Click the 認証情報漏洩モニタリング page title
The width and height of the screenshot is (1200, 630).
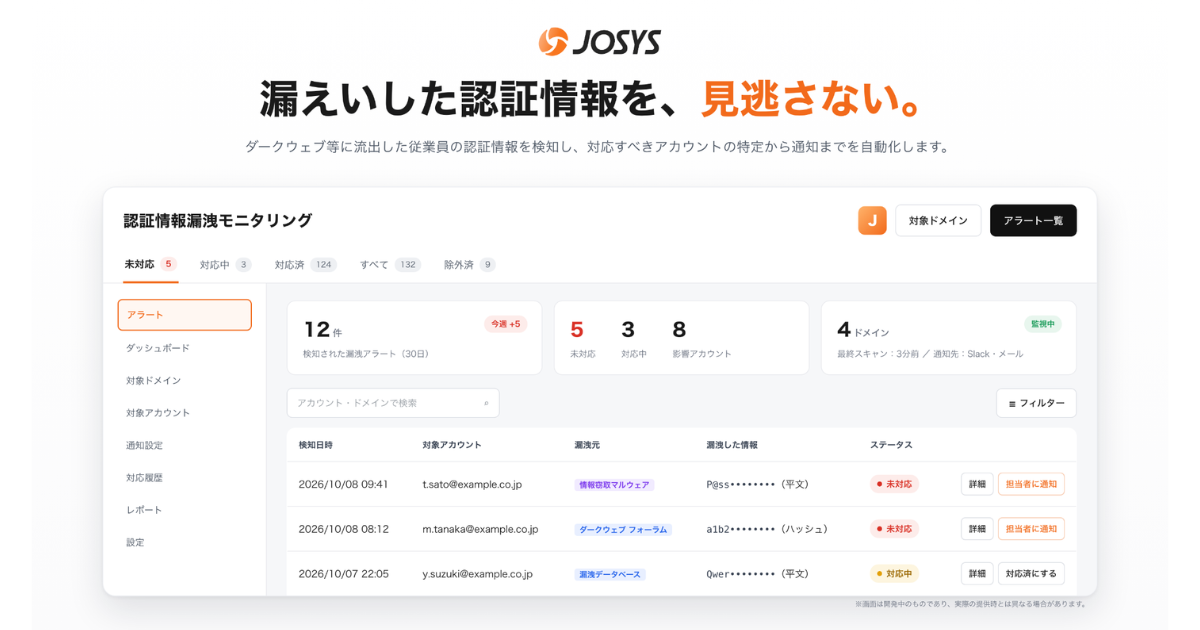pos(218,220)
